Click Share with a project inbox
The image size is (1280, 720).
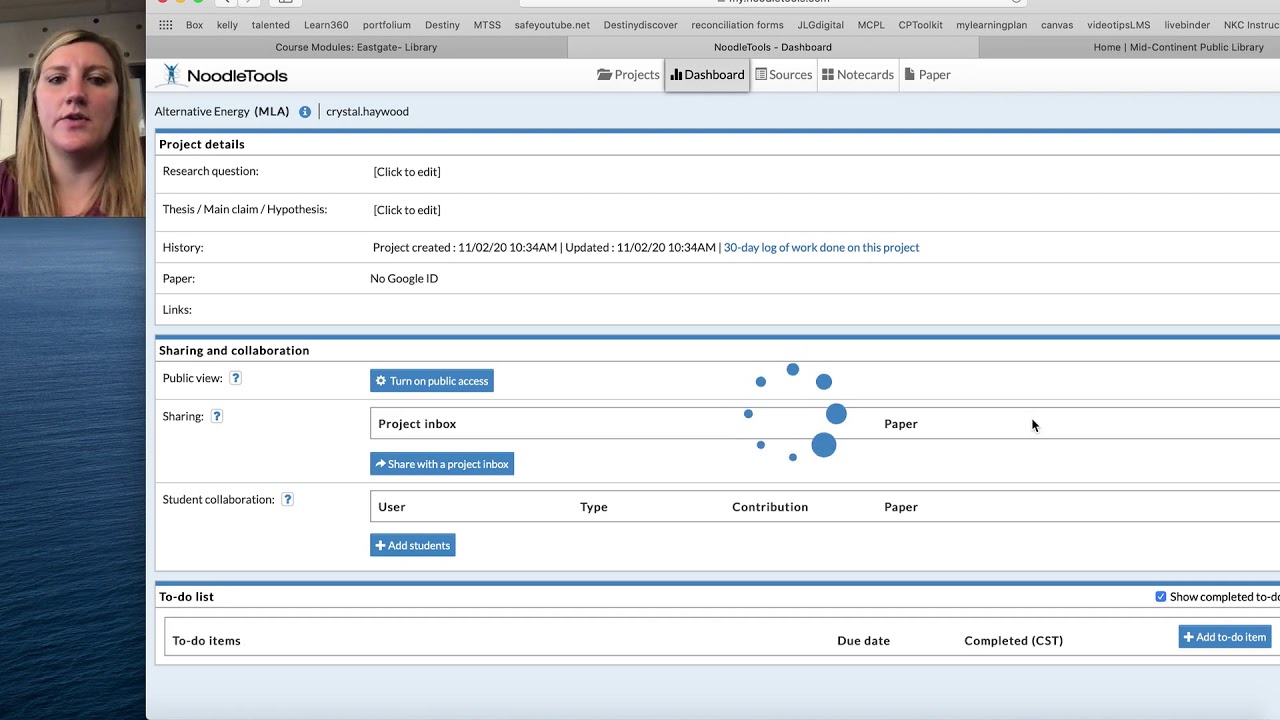tap(442, 464)
